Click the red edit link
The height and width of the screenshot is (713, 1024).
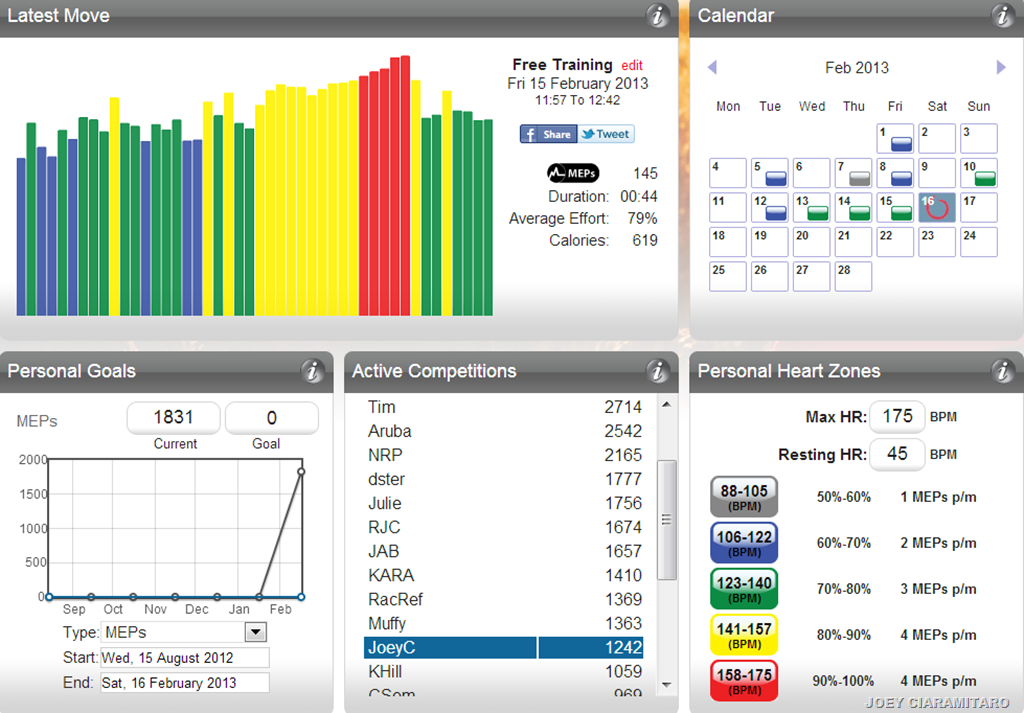(632, 65)
